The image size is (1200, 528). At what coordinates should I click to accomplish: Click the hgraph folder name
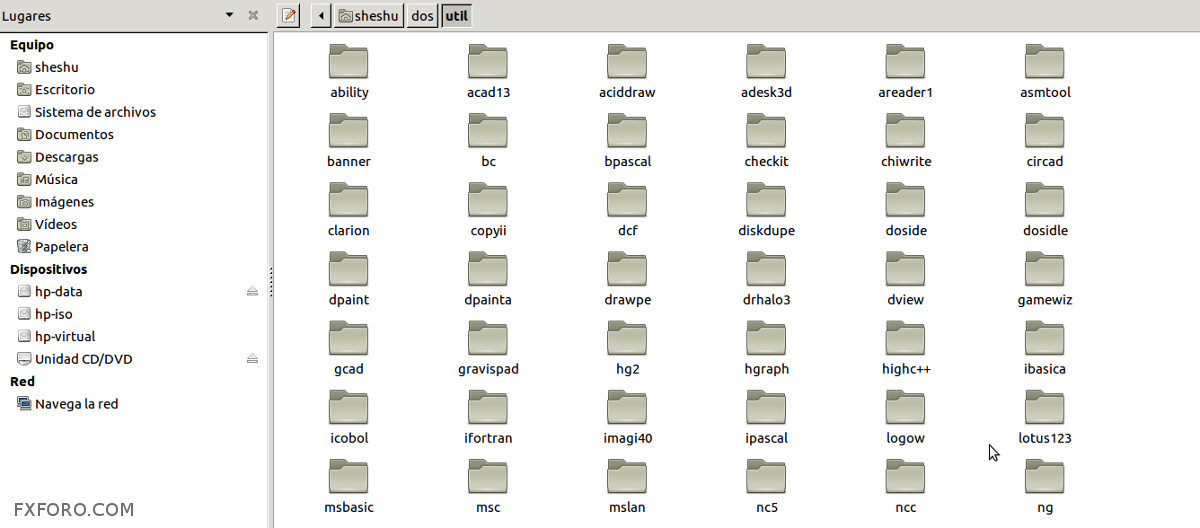point(766,369)
